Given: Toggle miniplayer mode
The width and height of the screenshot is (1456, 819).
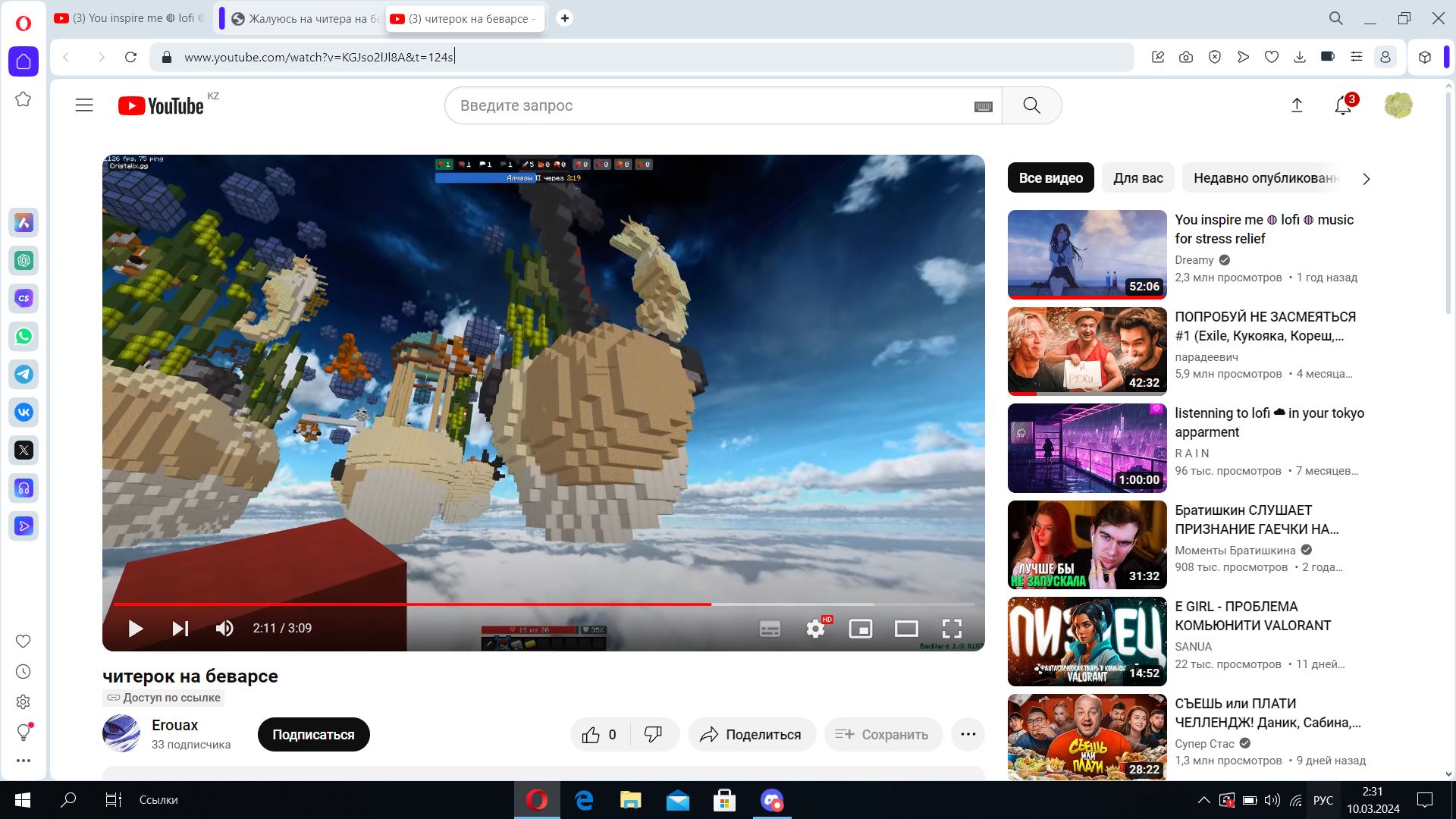Looking at the screenshot, I should point(861,629).
